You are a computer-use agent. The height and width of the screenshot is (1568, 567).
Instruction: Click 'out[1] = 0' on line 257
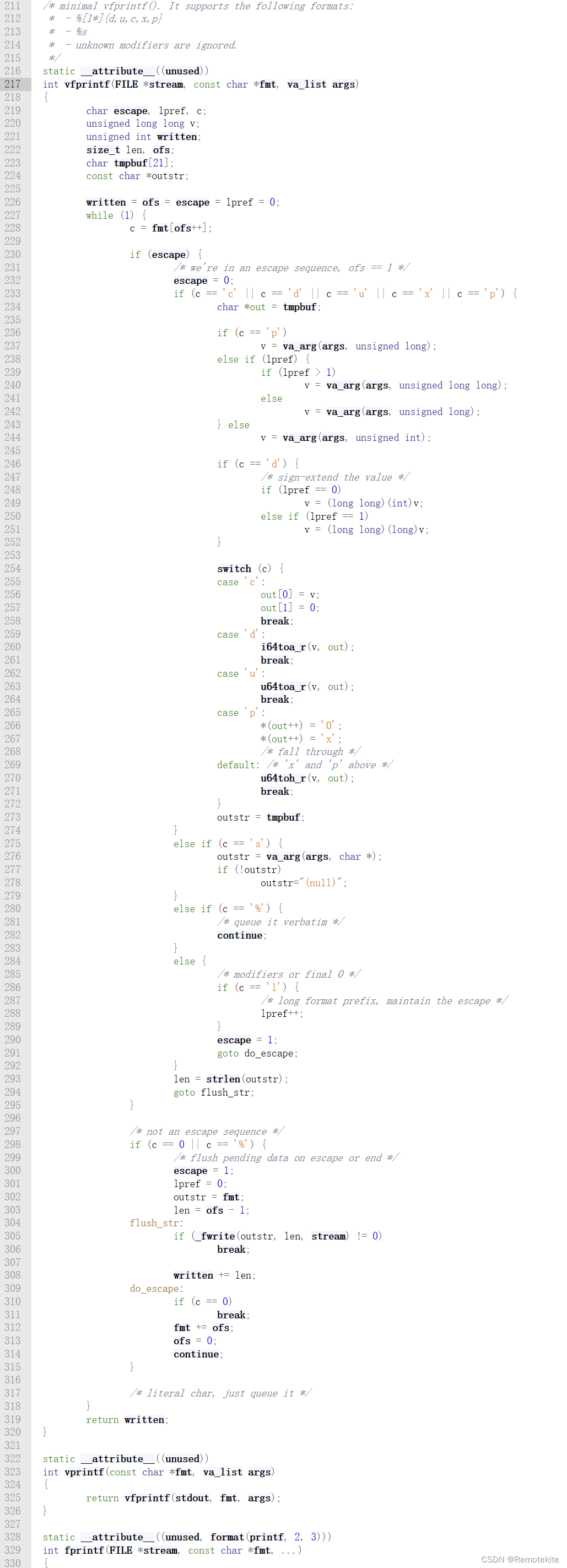coord(288,607)
